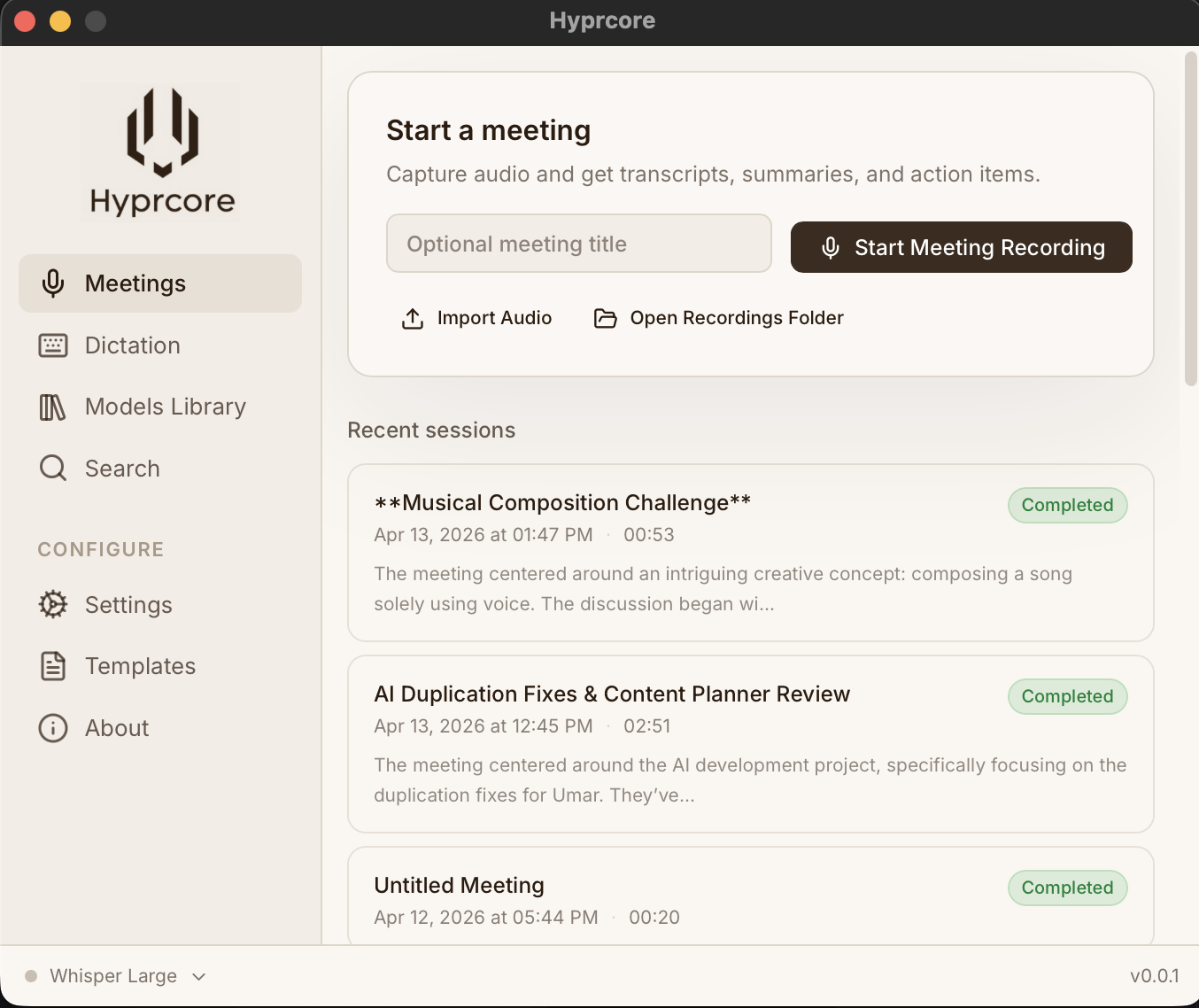Click Completed badge on Musical Composition Challenge

(x=1068, y=505)
